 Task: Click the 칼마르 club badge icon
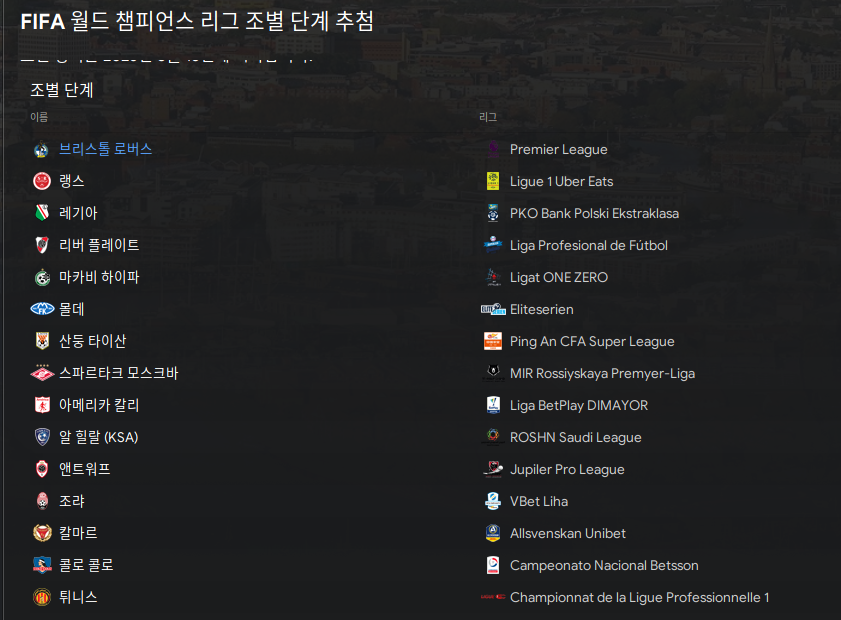click(42, 533)
